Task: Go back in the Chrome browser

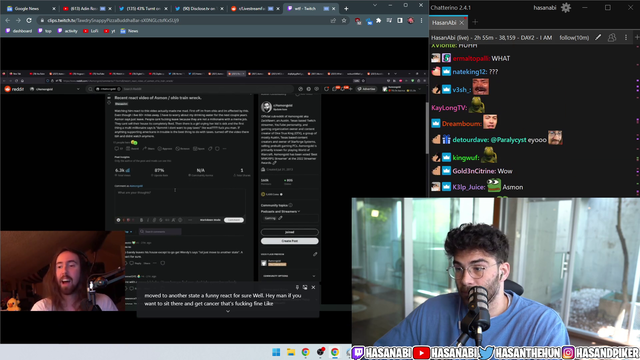Action: coord(8,20)
